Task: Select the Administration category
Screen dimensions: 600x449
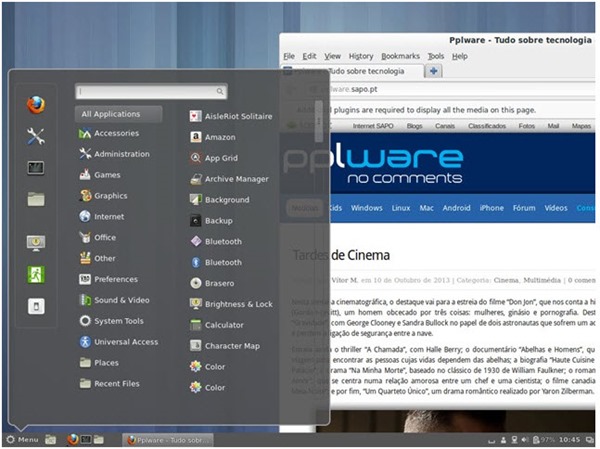Action: [114, 154]
